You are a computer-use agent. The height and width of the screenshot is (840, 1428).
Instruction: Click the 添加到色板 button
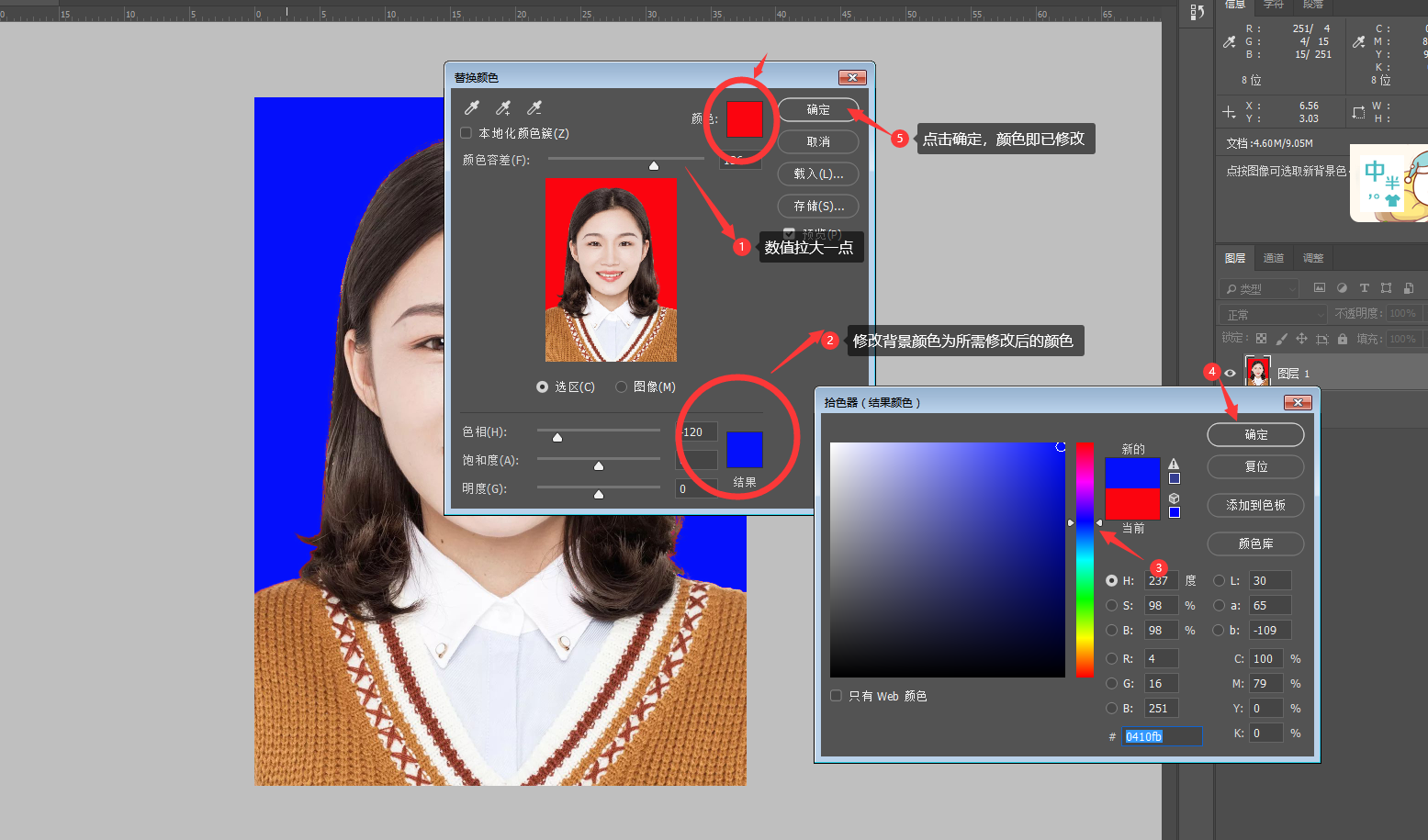1255,505
